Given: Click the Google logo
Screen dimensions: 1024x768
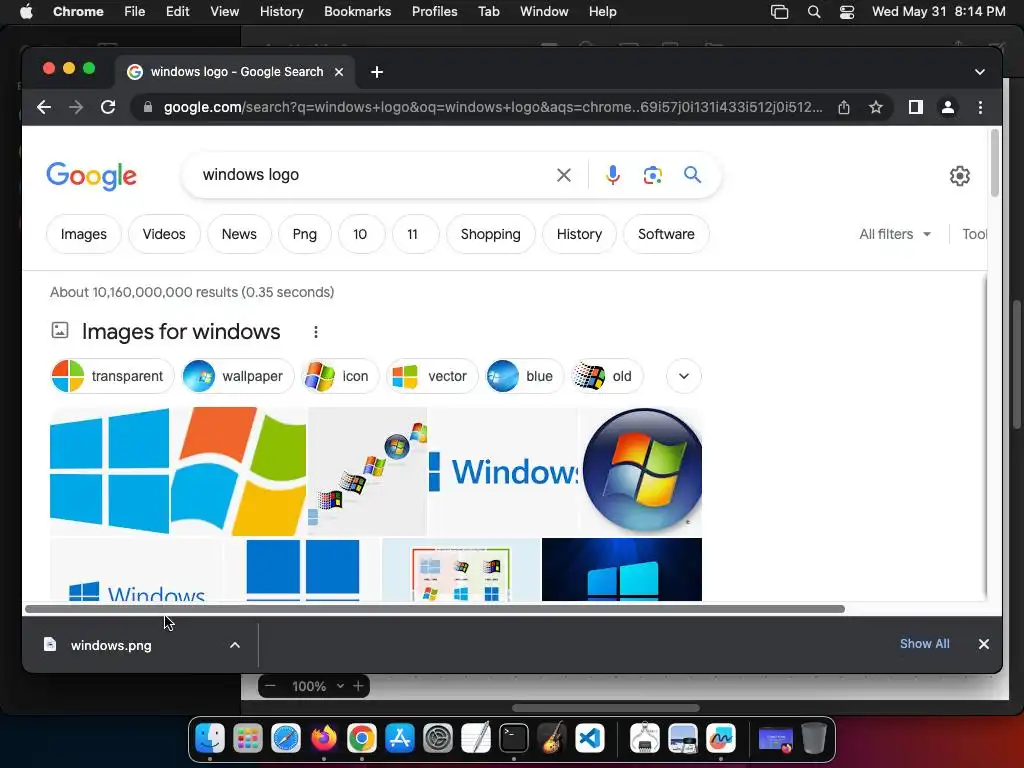Looking at the screenshot, I should point(91,176).
